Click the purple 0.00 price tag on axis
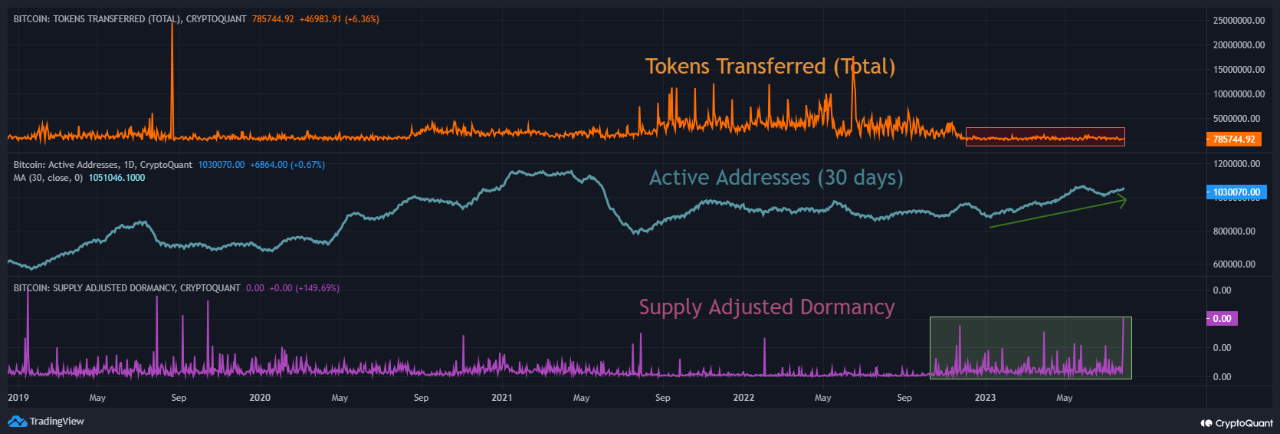The image size is (1280, 434). pyautogui.click(x=1223, y=318)
